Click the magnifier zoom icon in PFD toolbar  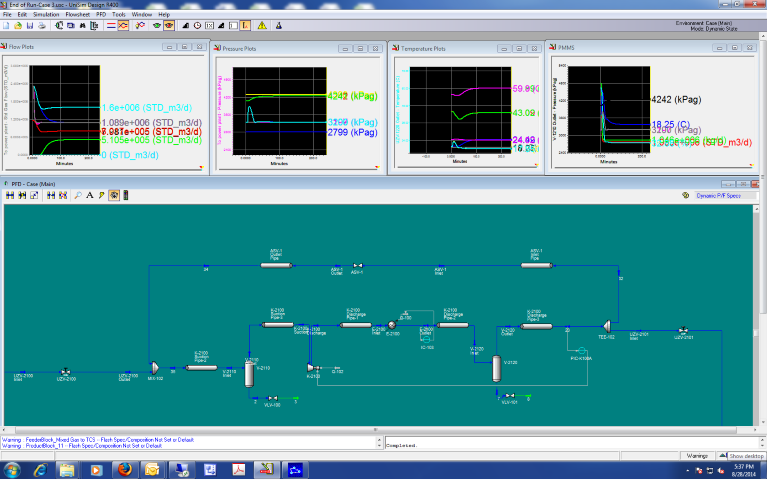coord(77,196)
